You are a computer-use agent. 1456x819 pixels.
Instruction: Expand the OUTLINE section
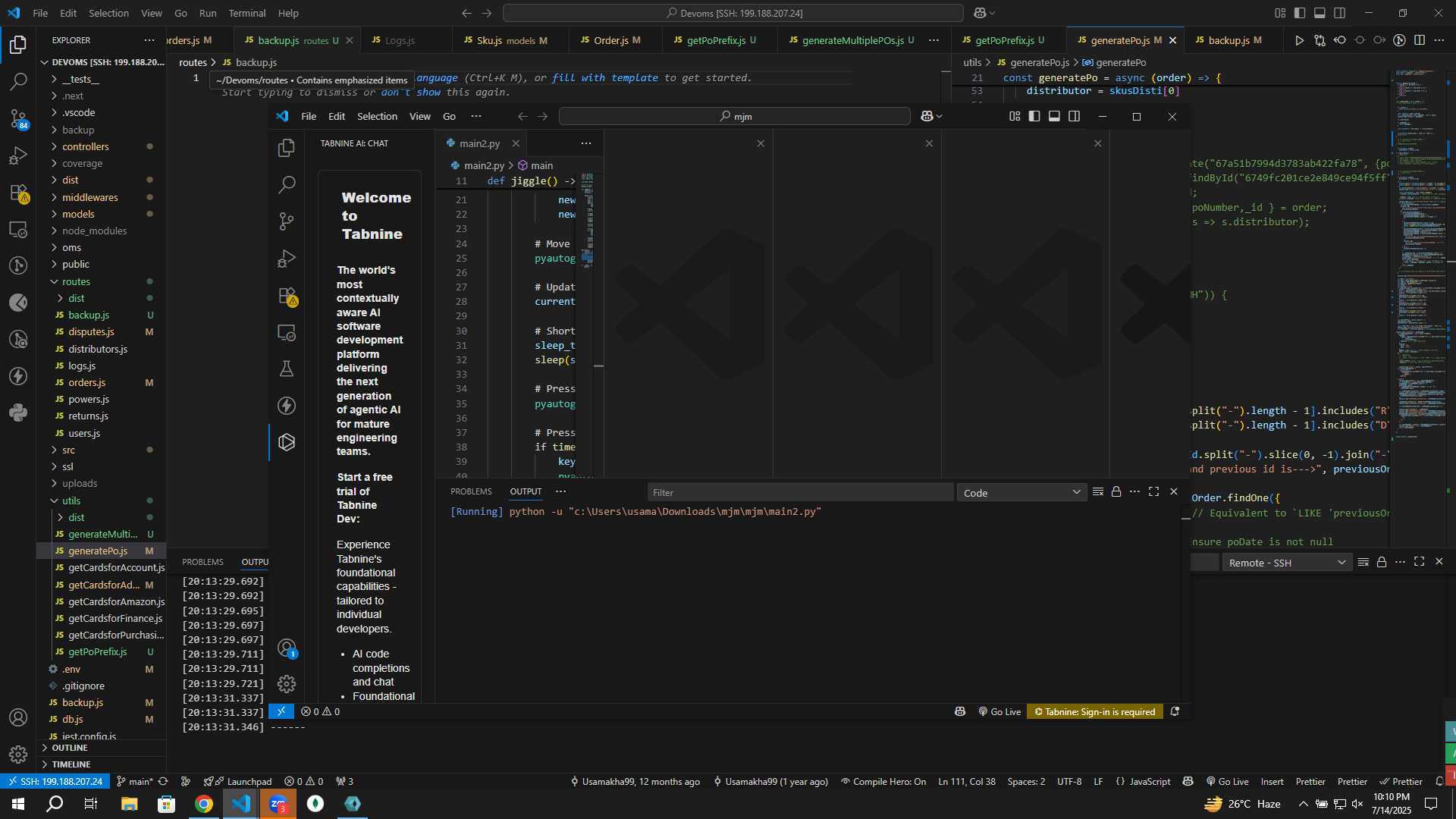point(102,748)
